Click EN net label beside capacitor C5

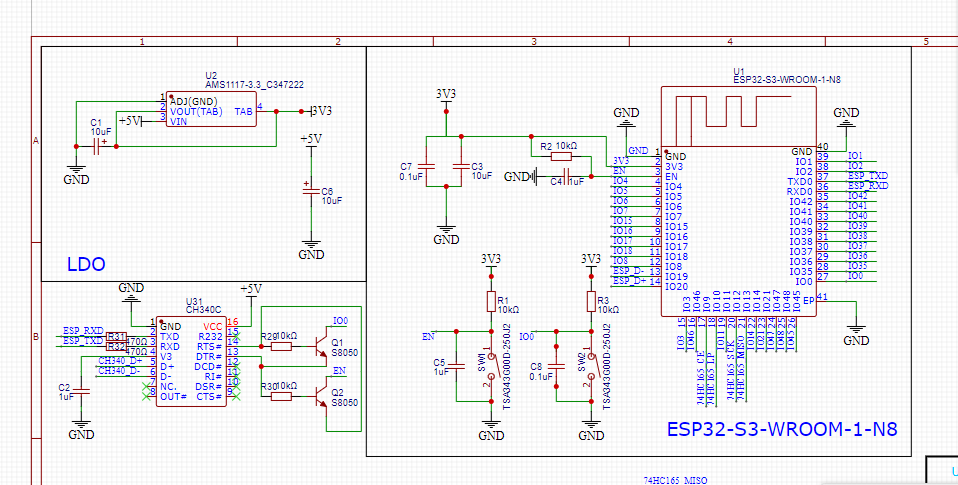[x=428, y=335]
